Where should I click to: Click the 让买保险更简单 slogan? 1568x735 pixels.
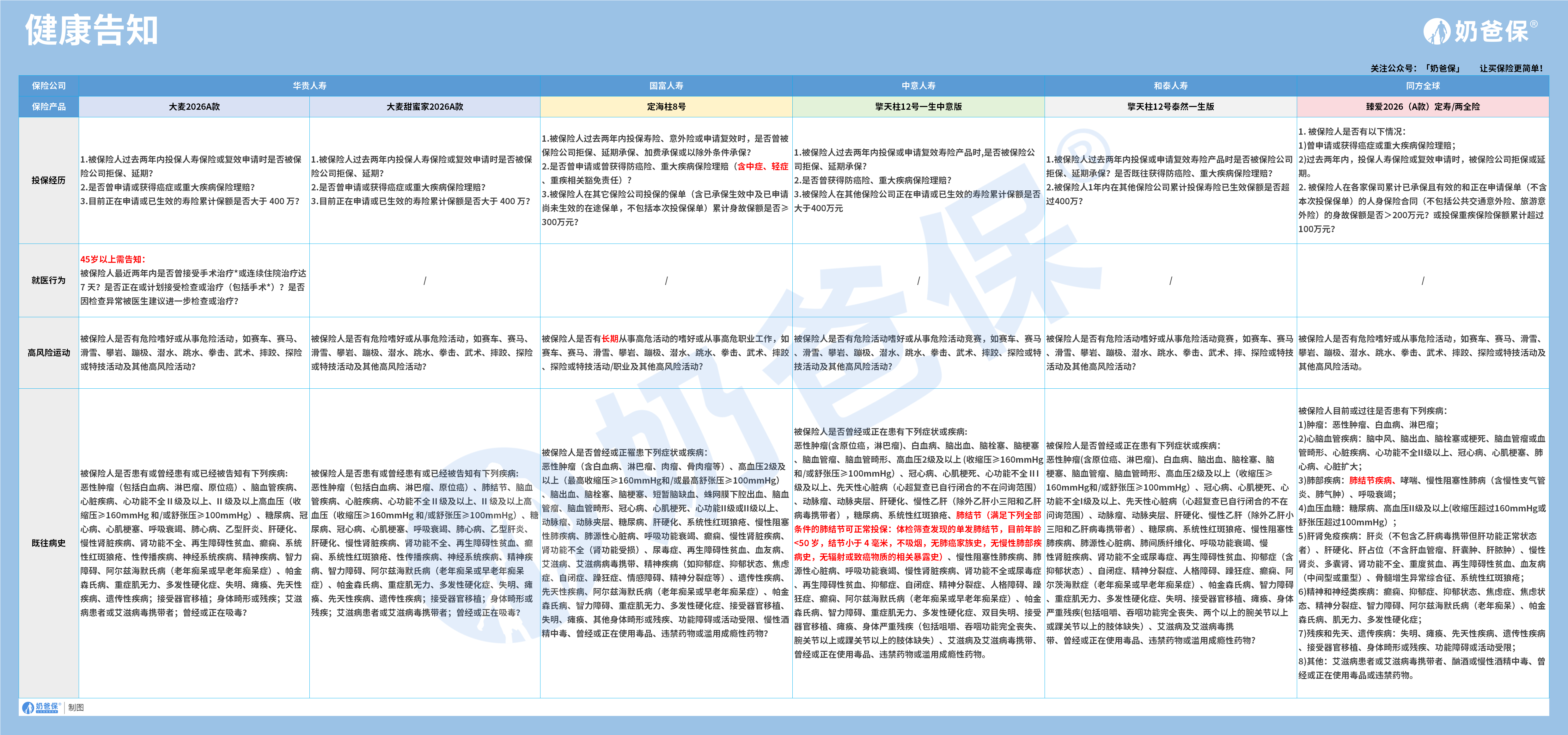click(1511, 68)
